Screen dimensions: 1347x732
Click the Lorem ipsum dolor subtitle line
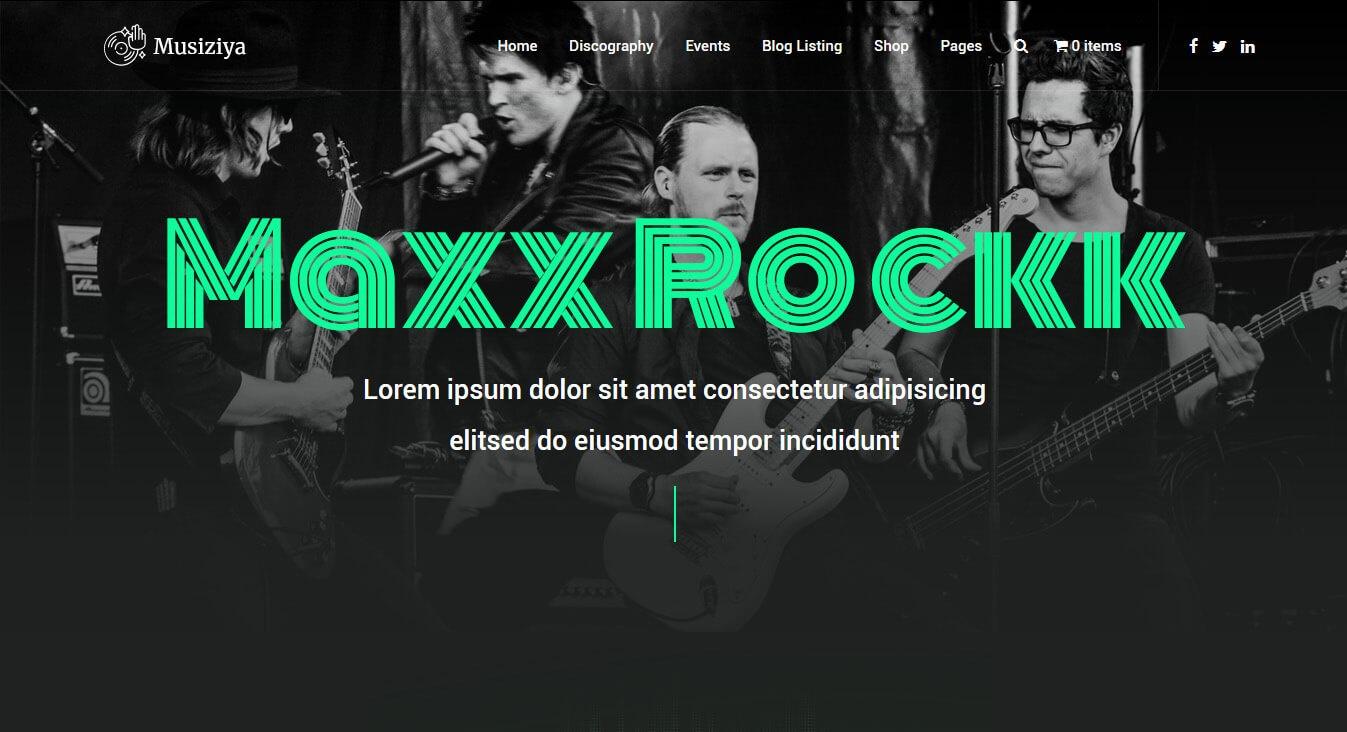[674, 389]
